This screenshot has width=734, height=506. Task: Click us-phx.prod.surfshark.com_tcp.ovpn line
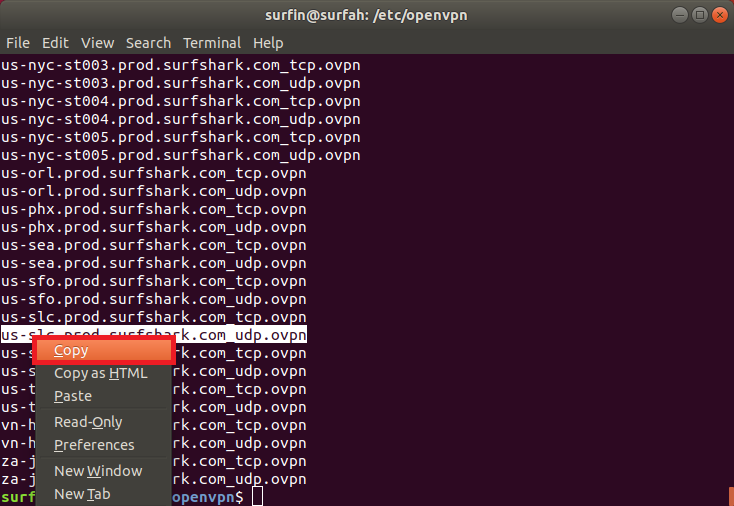tap(154, 209)
